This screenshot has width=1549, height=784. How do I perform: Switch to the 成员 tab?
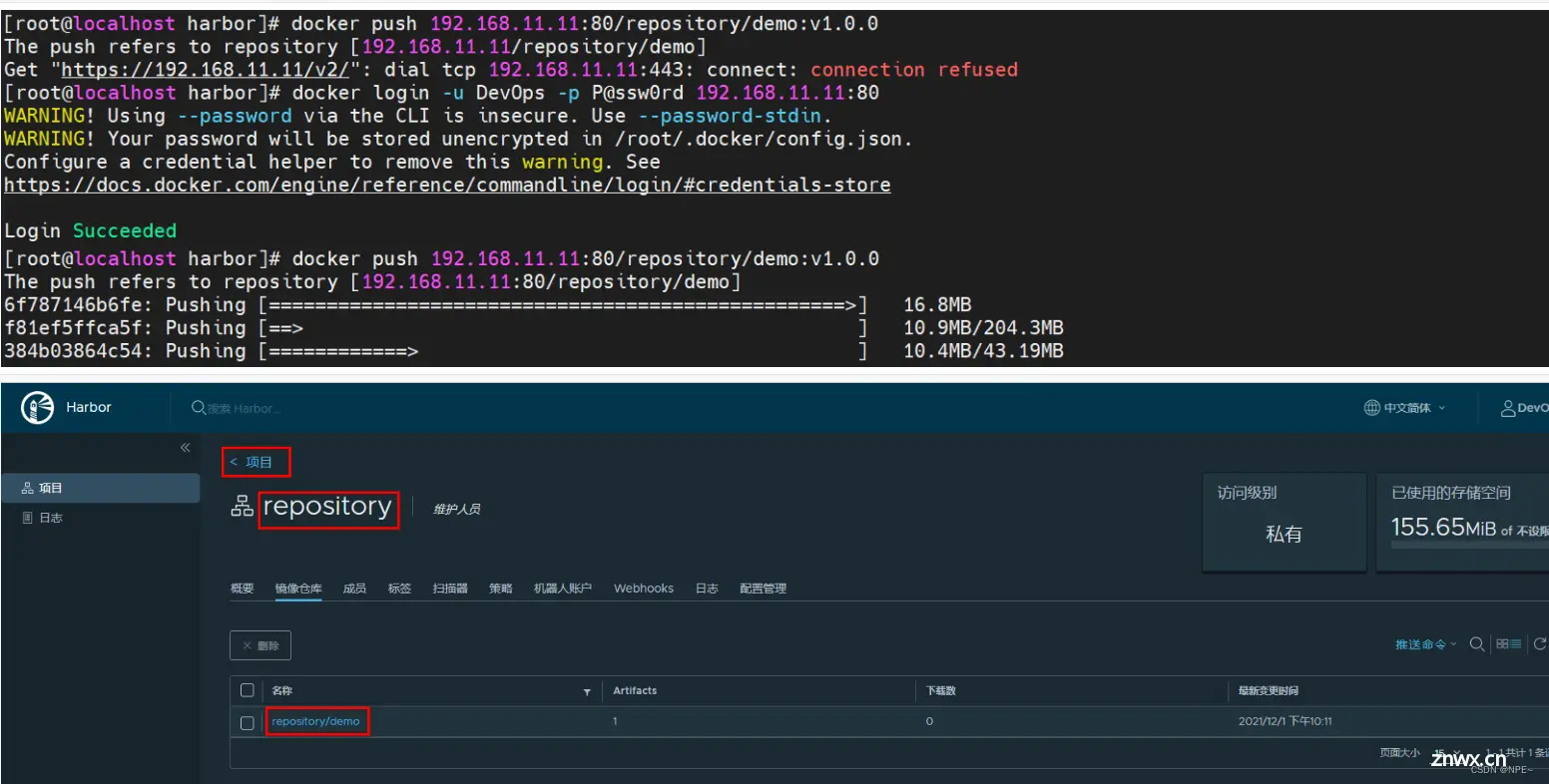tap(354, 588)
